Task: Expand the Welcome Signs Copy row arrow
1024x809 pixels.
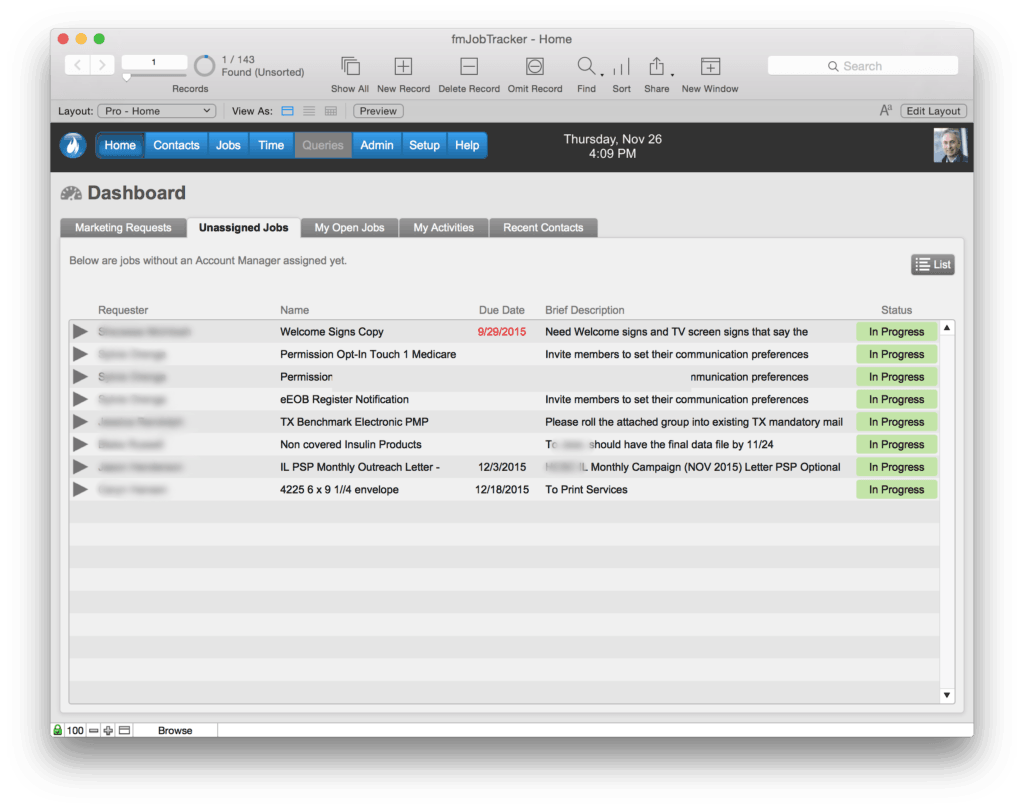Action: [x=80, y=331]
